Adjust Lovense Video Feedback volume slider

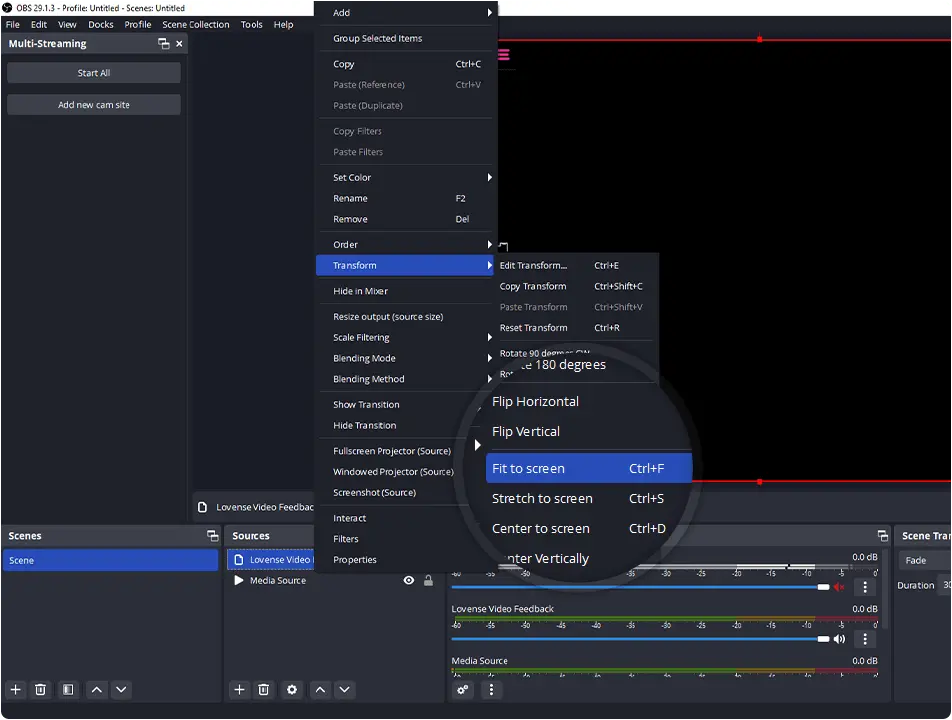click(x=640, y=639)
